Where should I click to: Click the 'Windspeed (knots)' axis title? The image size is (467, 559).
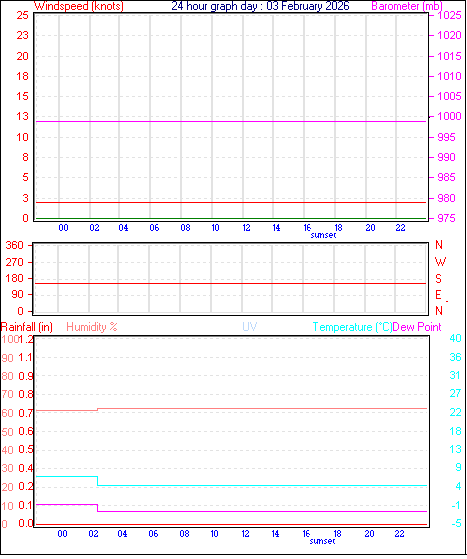79,6
